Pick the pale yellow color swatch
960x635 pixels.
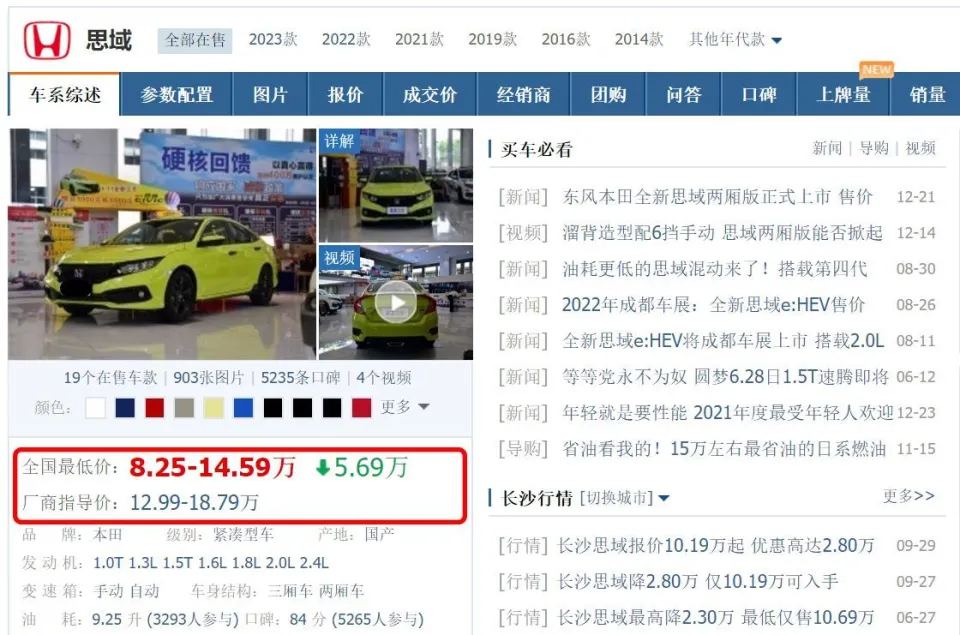pos(214,408)
